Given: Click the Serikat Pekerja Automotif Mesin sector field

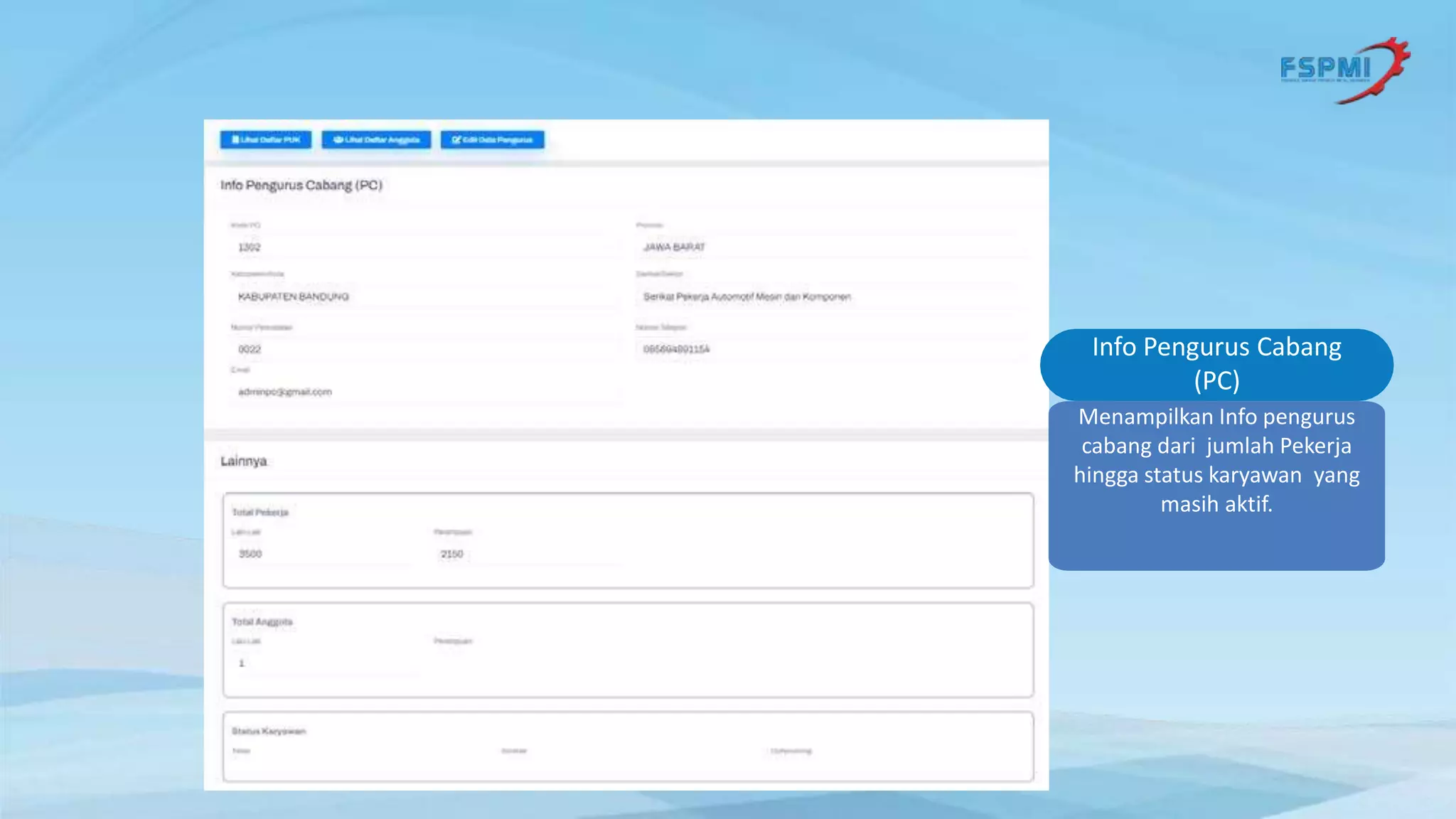Looking at the screenshot, I should tap(828, 296).
